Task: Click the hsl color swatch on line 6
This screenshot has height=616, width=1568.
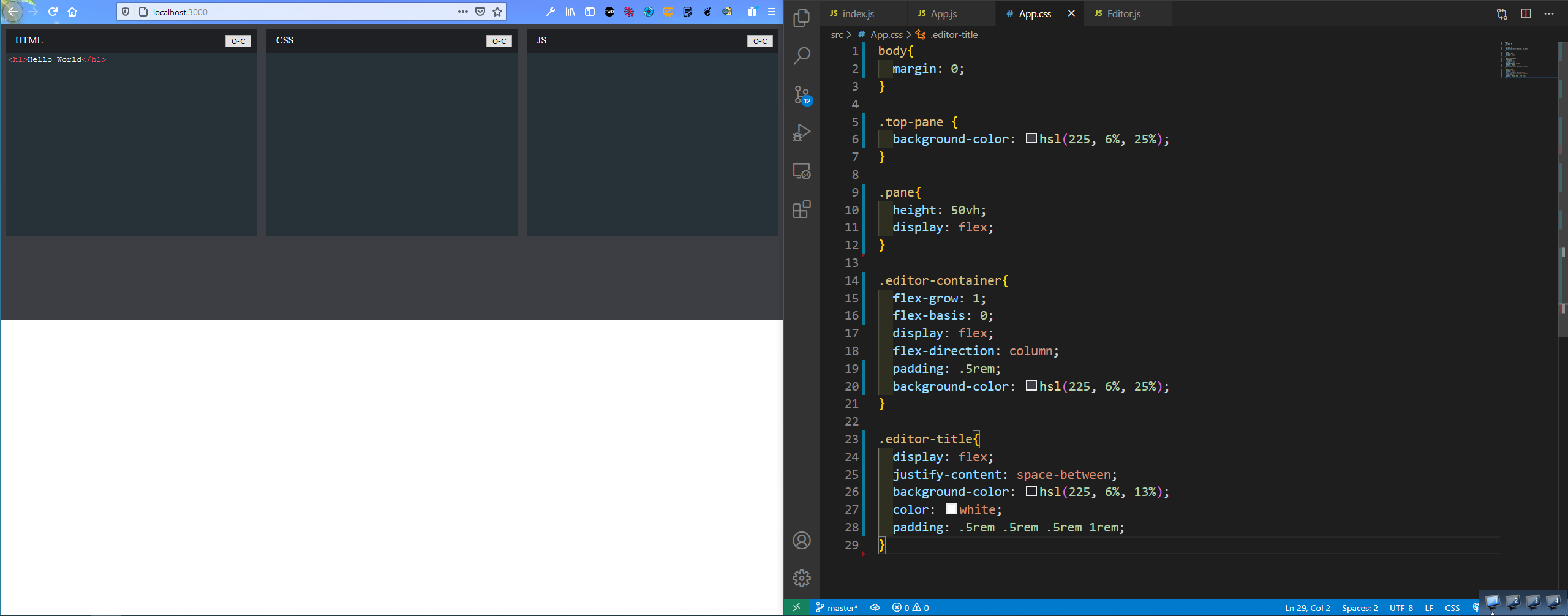Action: (x=1031, y=138)
